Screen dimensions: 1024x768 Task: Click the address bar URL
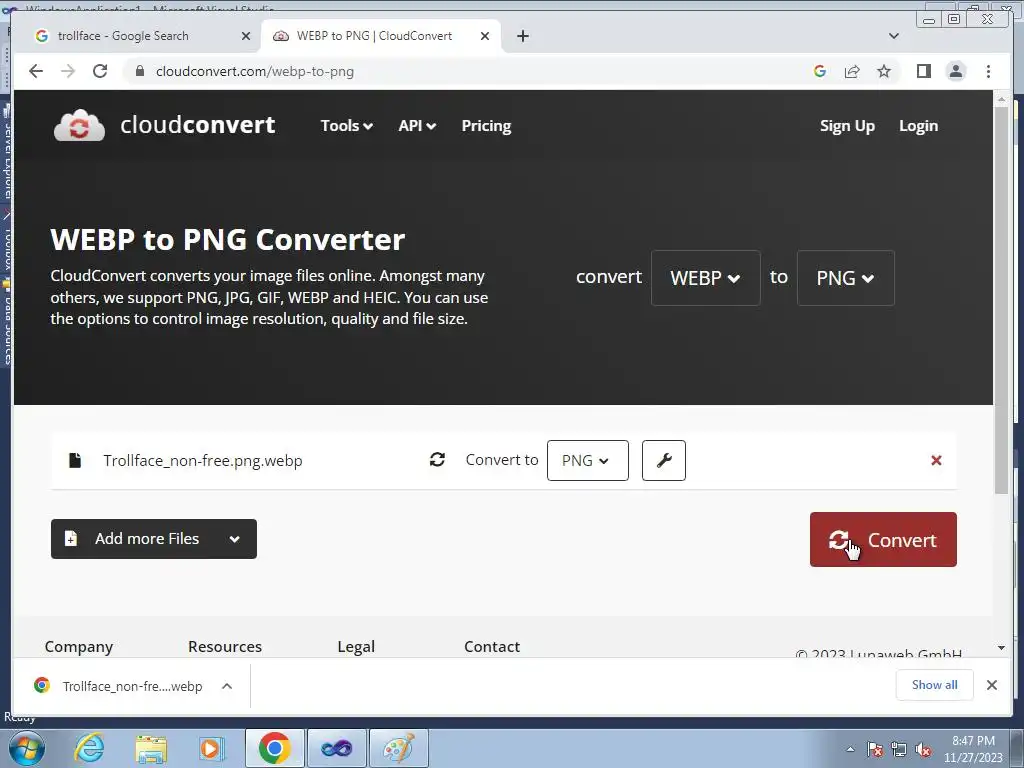coord(255,71)
